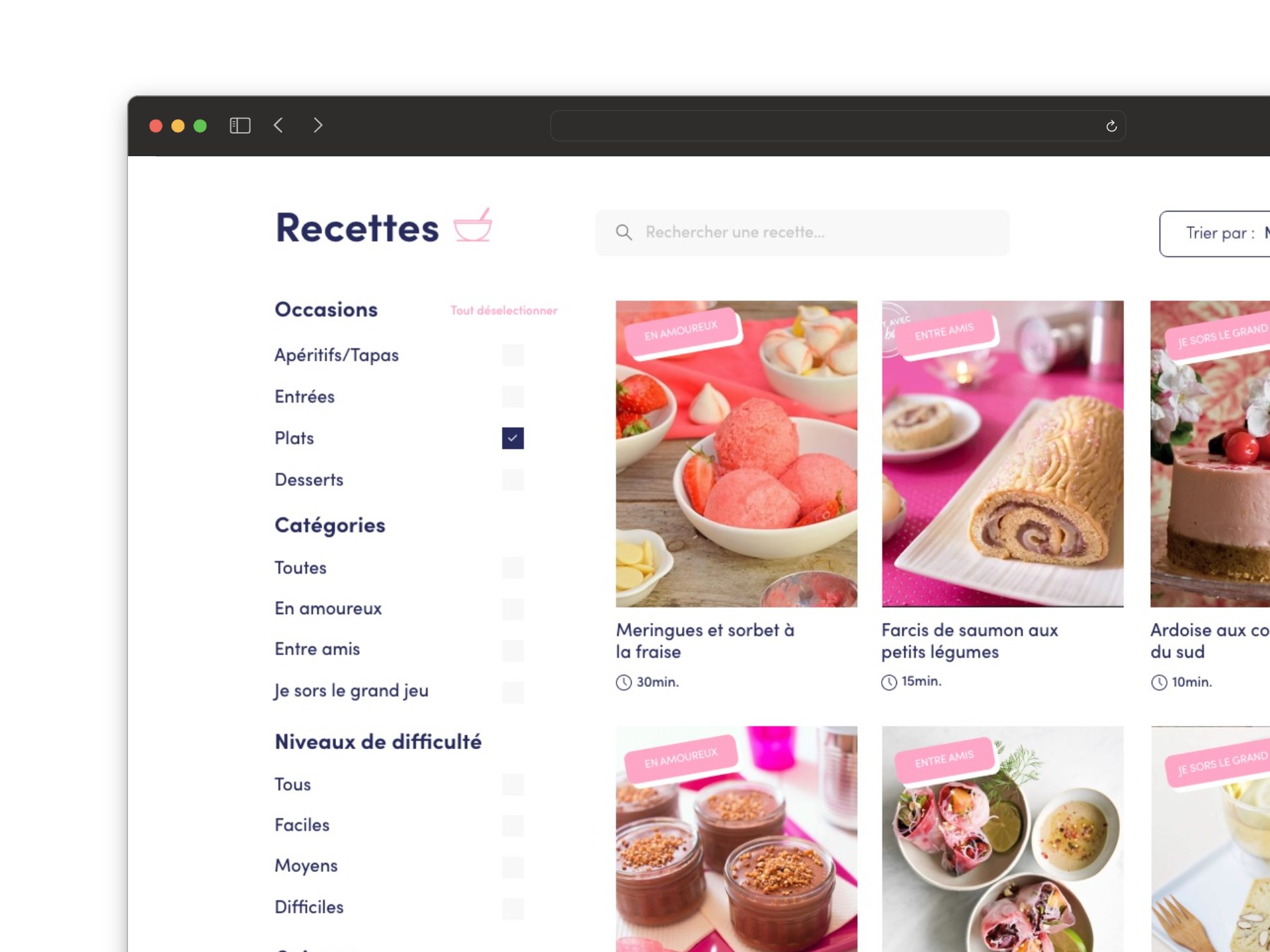Image resolution: width=1270 pixels, height=952 pixels.
Task: Click the search magnifier icon
Action: 623,232
